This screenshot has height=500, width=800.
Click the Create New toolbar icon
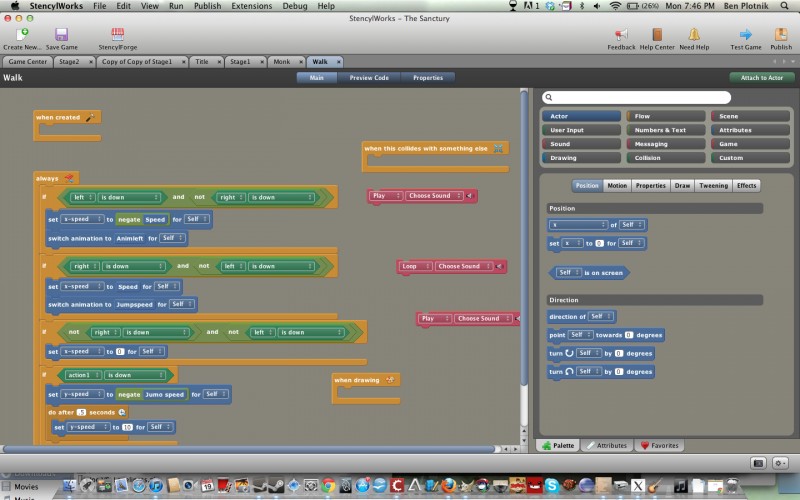(22, 35)
